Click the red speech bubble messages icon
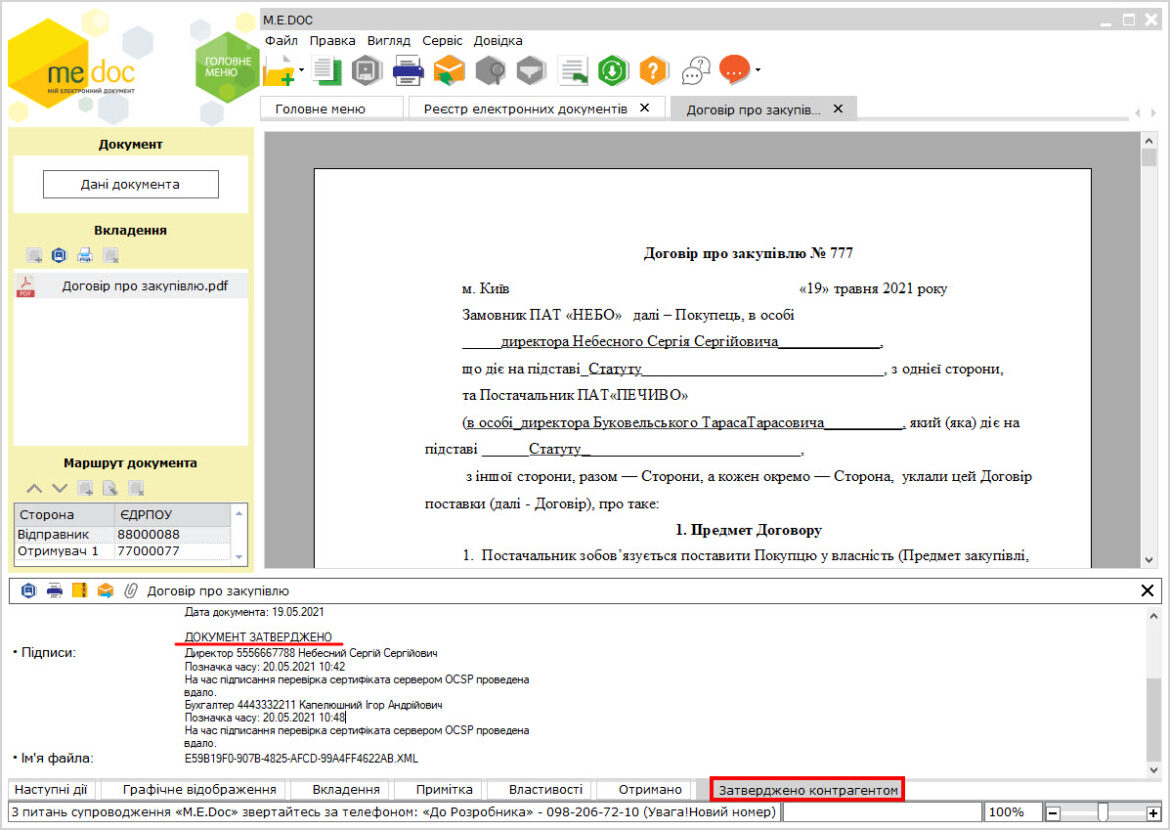1170x830 pixels. (x=734, y=70)
